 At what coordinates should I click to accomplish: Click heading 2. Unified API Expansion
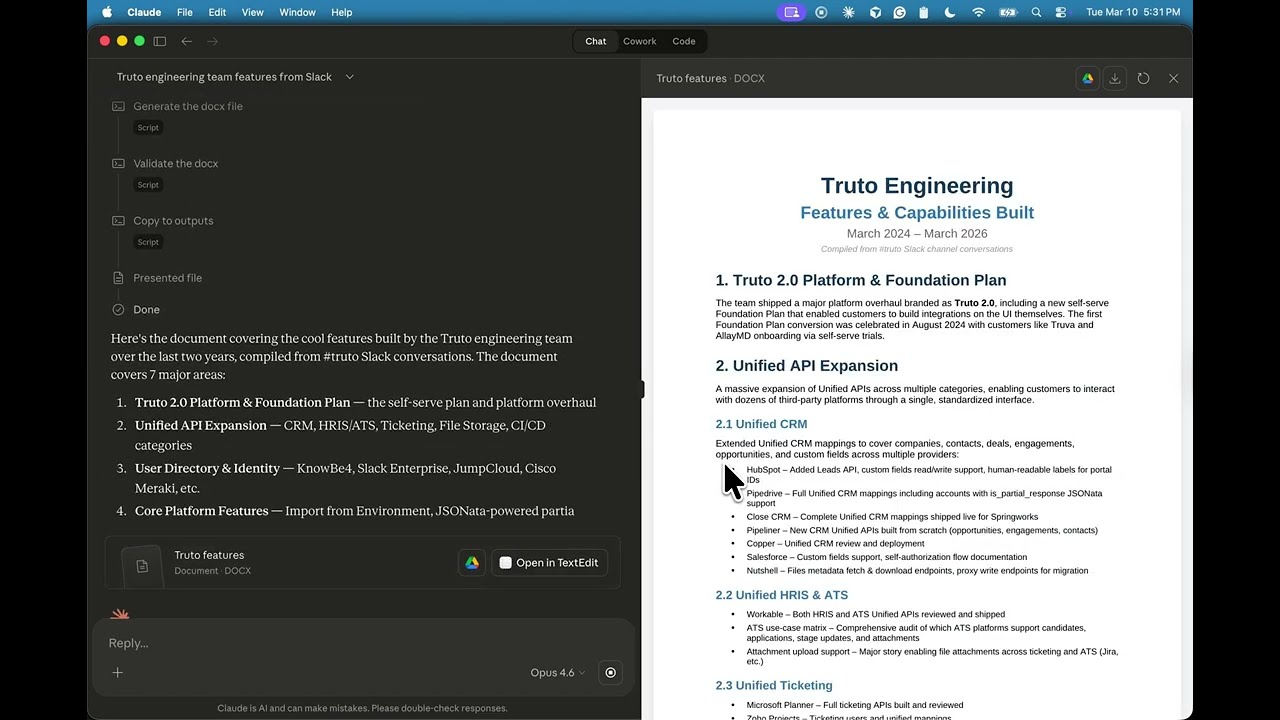(x=807, y=366)
